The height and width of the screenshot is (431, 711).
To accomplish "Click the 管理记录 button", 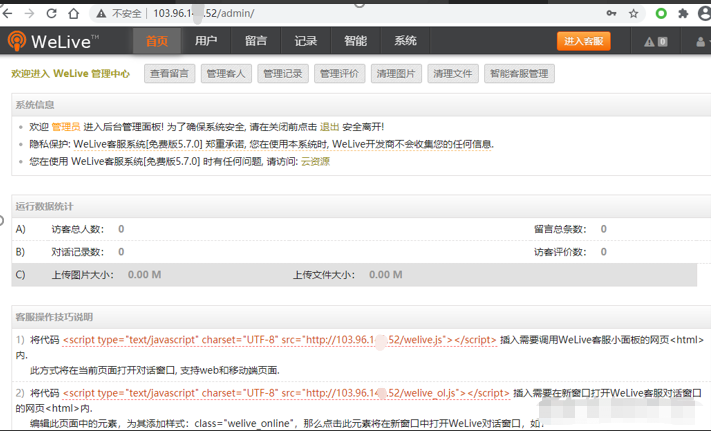I will (283, 73).
